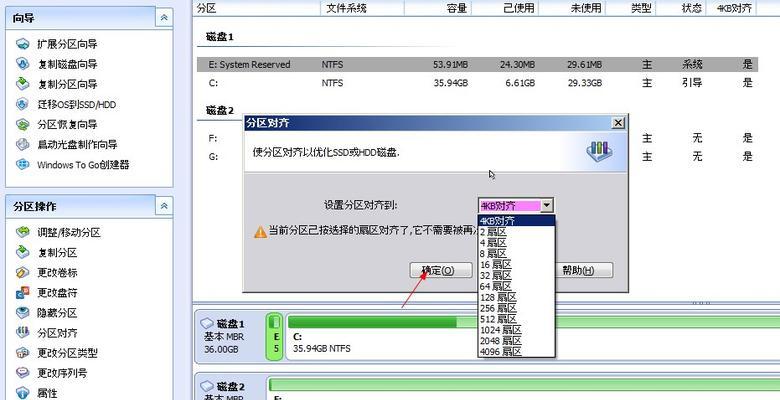Image resolution: width=780 pixels, height=400 pixels.
Task: Choose 4096 扇区 from alignment list
Action: click(516, 352)
